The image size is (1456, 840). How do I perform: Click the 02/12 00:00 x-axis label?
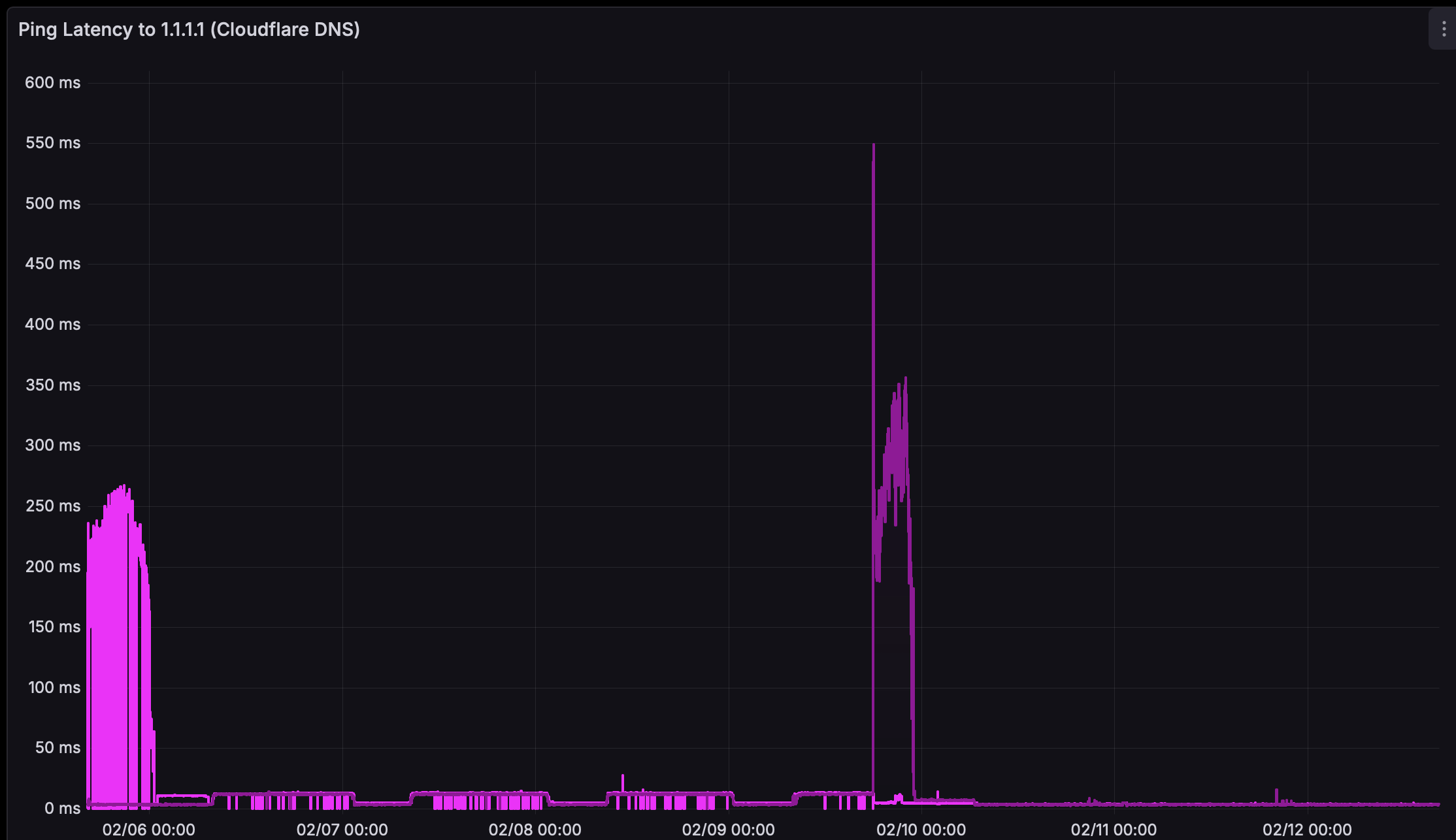pyautogui.click(x=1307, y=830)
